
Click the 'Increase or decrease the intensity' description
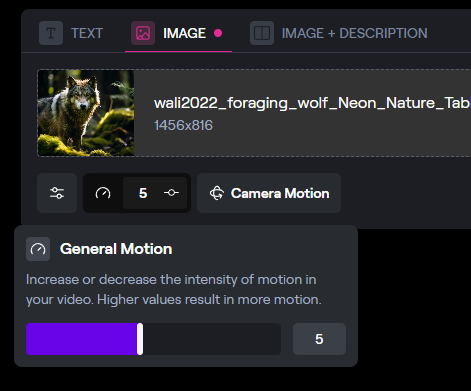(x=174, y=289)
